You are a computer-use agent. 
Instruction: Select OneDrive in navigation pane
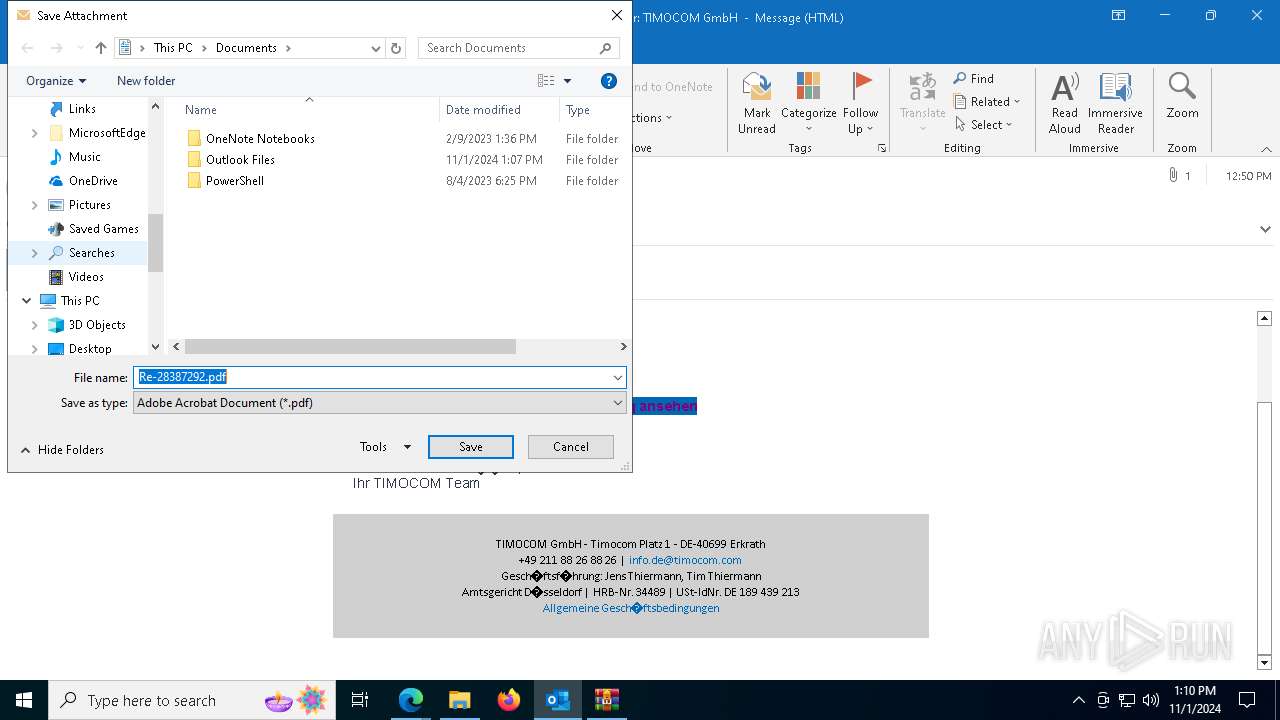coord(93,181)
